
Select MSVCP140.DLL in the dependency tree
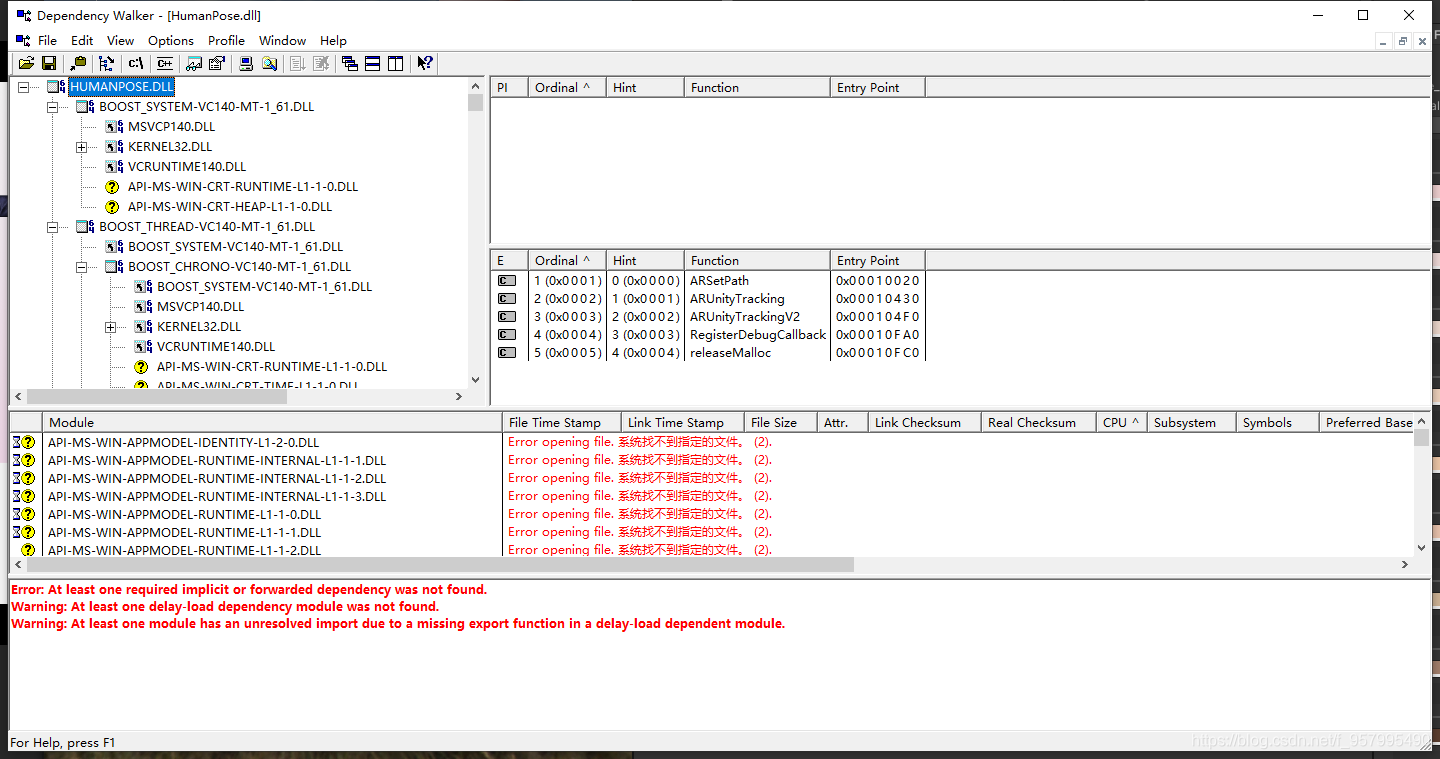click(x=170, y=126)
